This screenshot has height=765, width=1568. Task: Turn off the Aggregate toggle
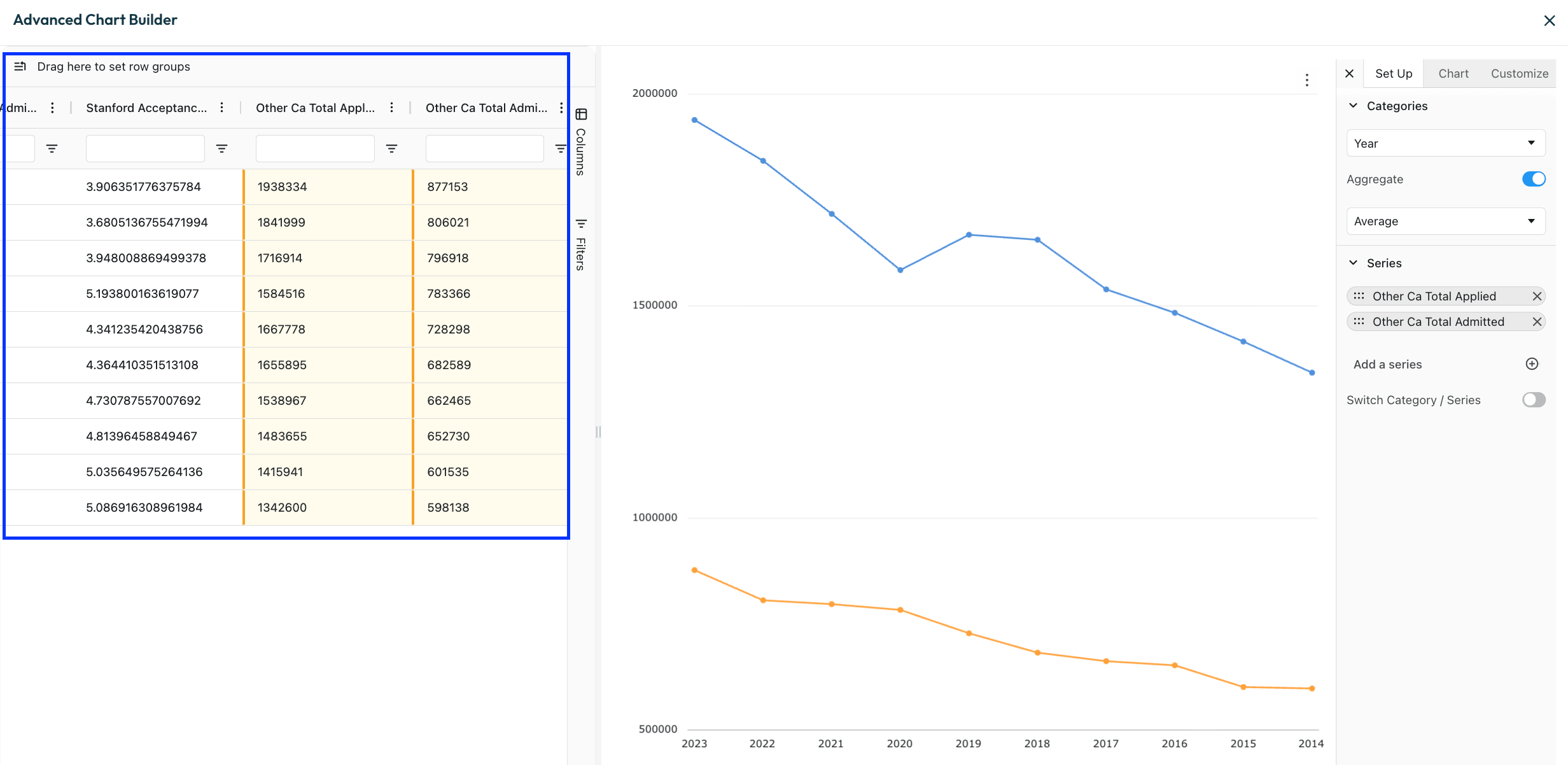coord(1533,179)
